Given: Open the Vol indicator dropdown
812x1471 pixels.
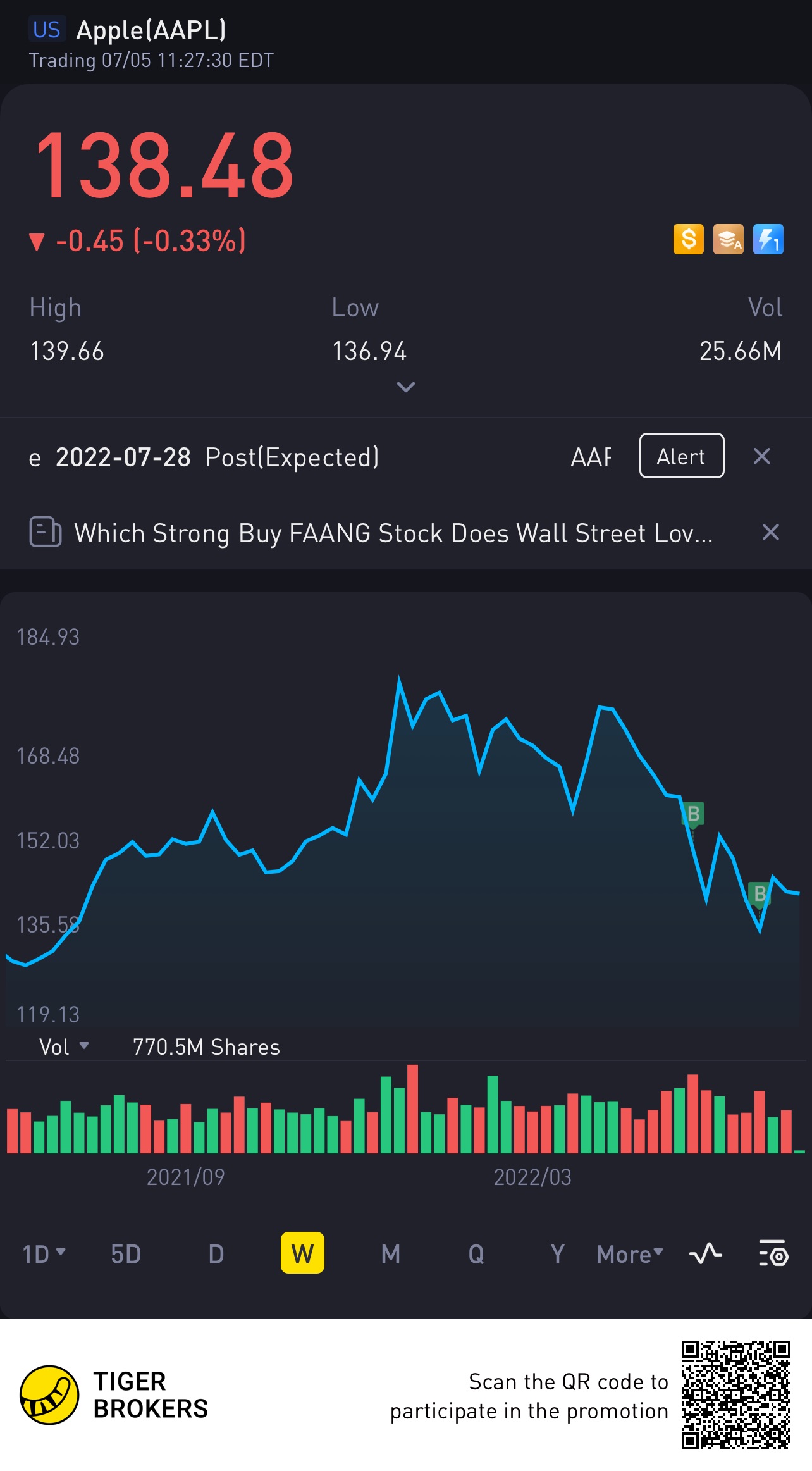Looking at the screenshot, I should pyautogui.click(x=63, y=1047).
